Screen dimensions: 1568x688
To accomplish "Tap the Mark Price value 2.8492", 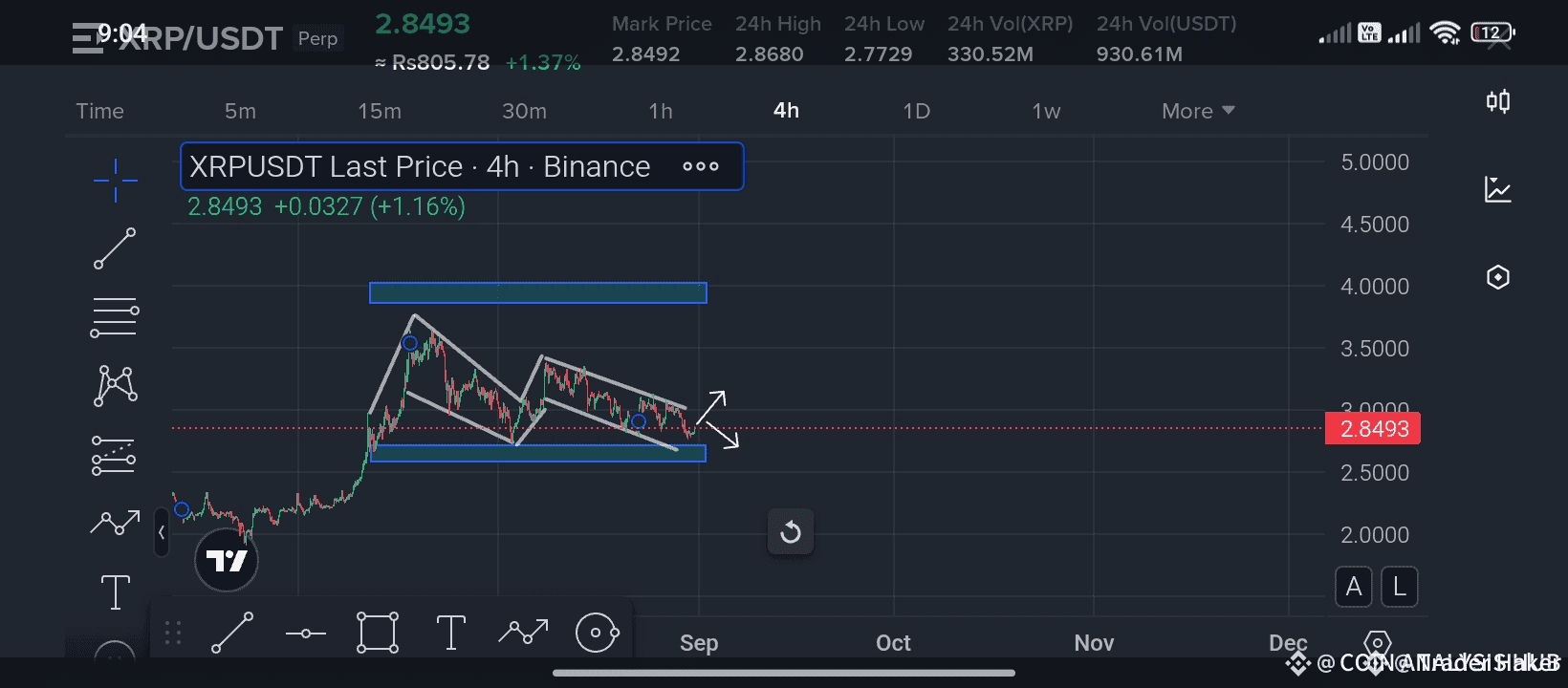I will [646, 54].
